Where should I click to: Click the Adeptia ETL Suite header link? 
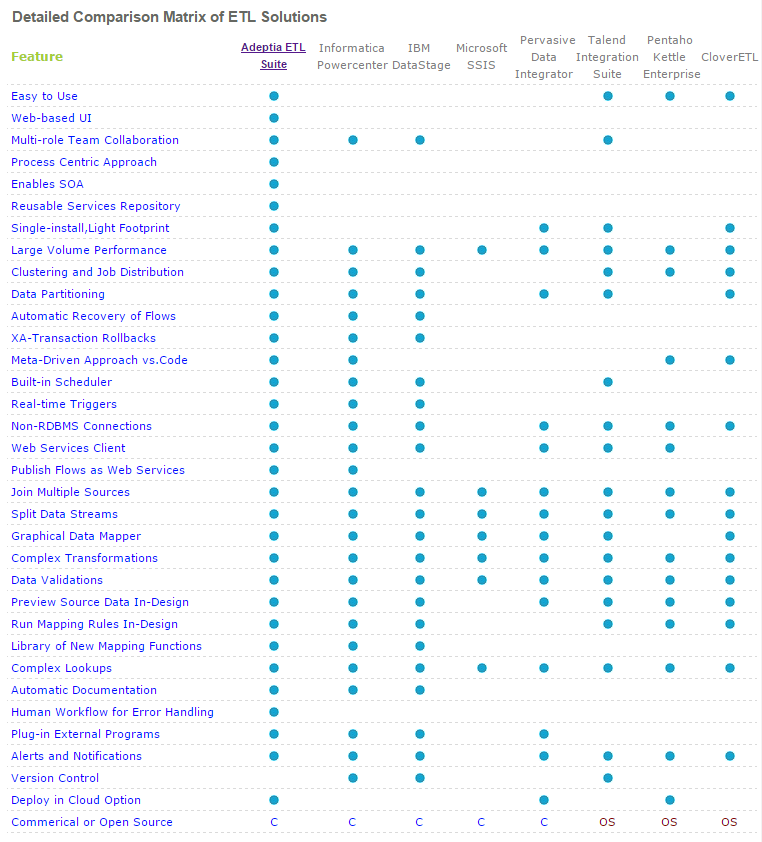273,56
